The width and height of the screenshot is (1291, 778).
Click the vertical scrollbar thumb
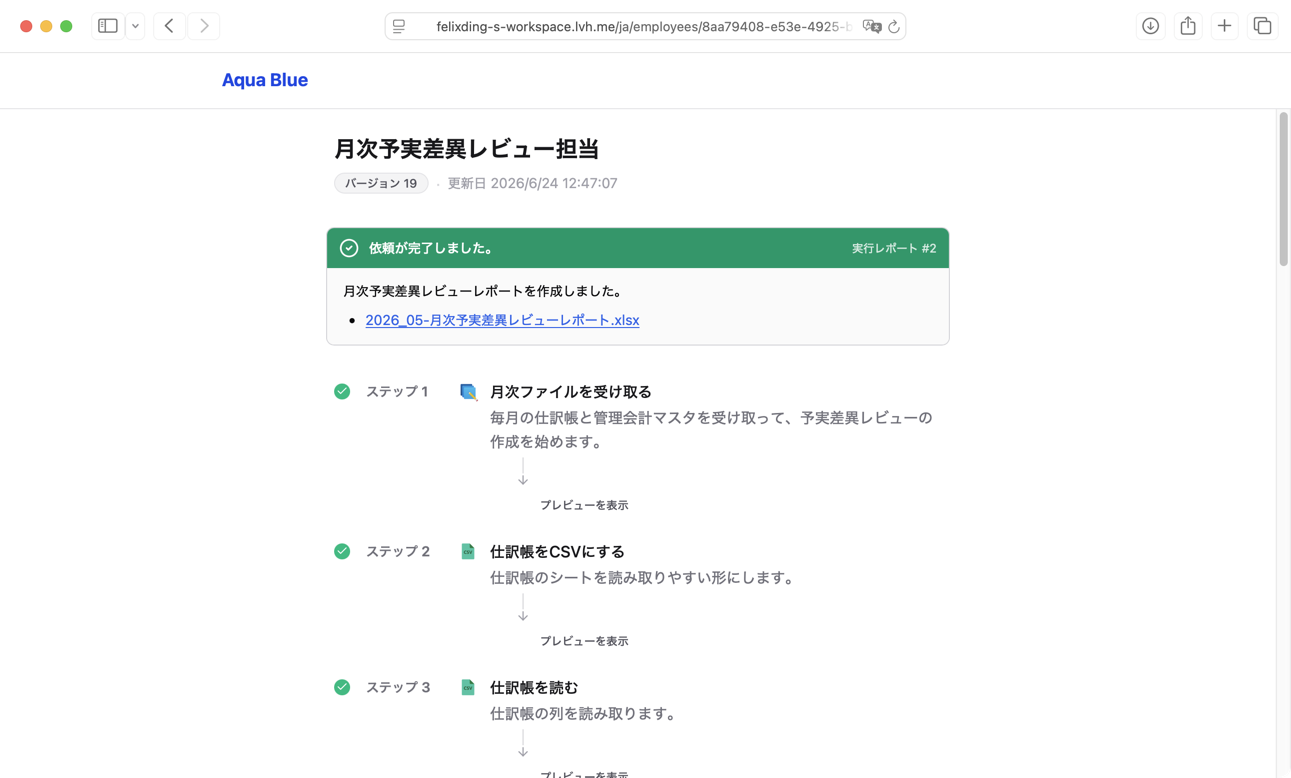1283,190
